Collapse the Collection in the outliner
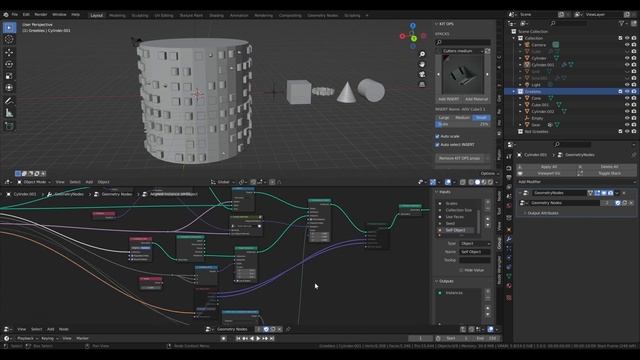Screen dimensions: 640x360 514,38
